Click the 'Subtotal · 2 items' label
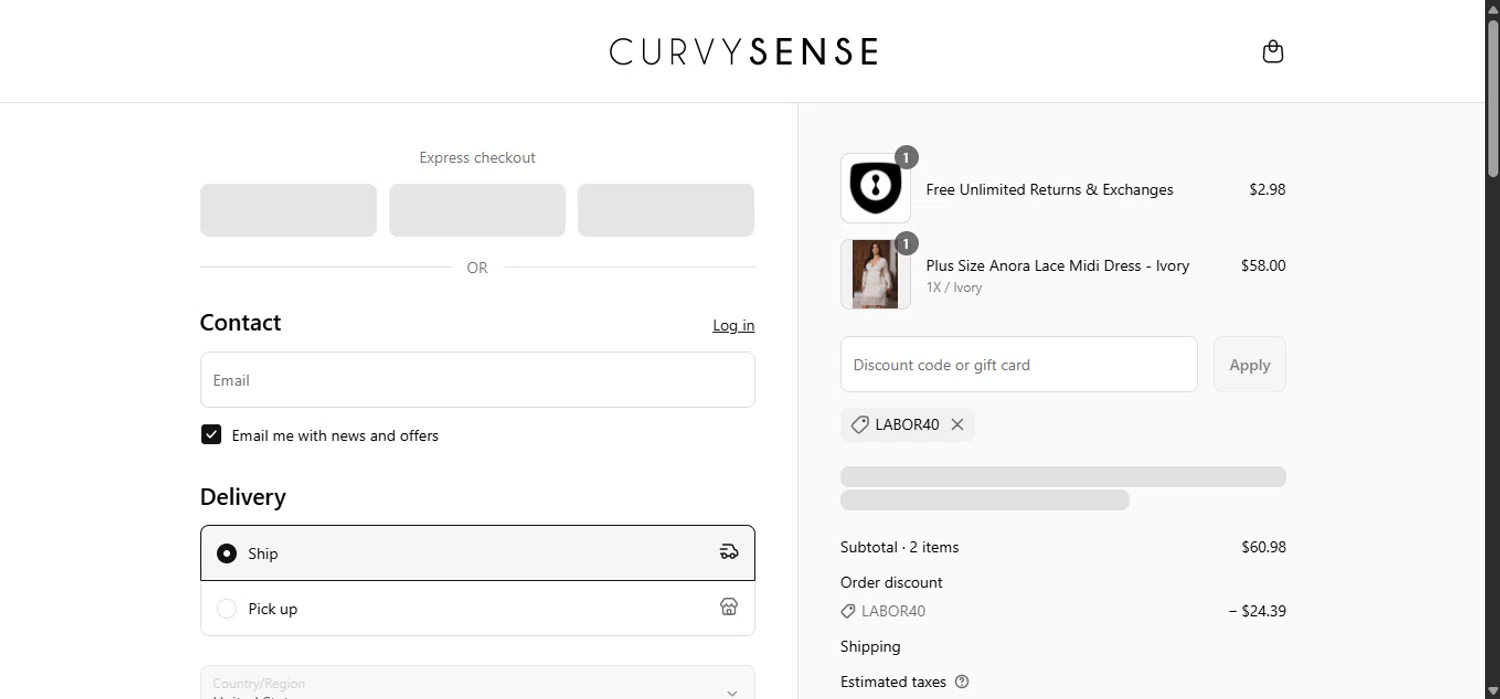This screenshot has height=699, width=1500. tap(899, 547)
